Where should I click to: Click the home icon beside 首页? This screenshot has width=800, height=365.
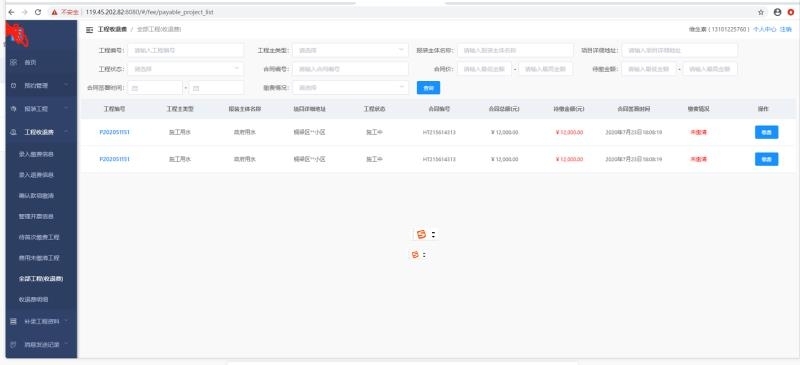pyautogui.click(x=13, y=62)
